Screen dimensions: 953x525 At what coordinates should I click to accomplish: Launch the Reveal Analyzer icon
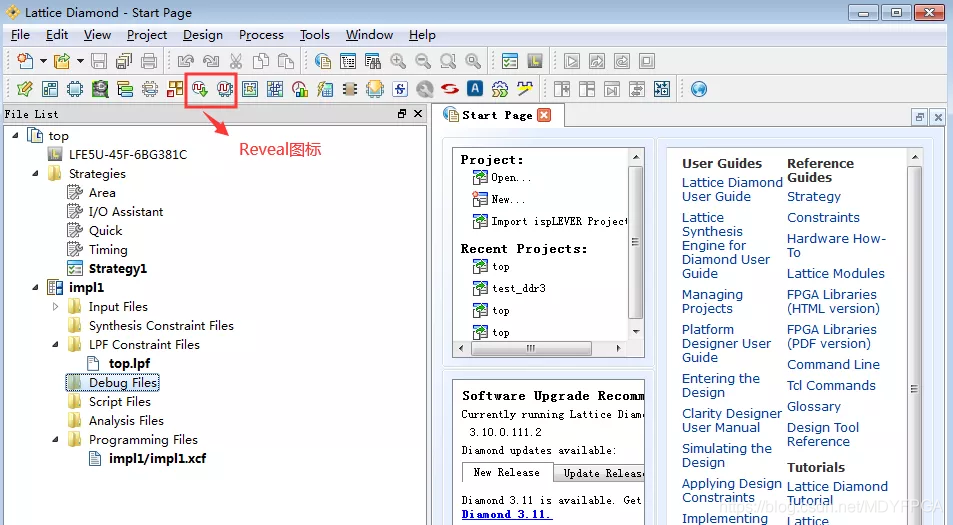(x=225, y=89)
